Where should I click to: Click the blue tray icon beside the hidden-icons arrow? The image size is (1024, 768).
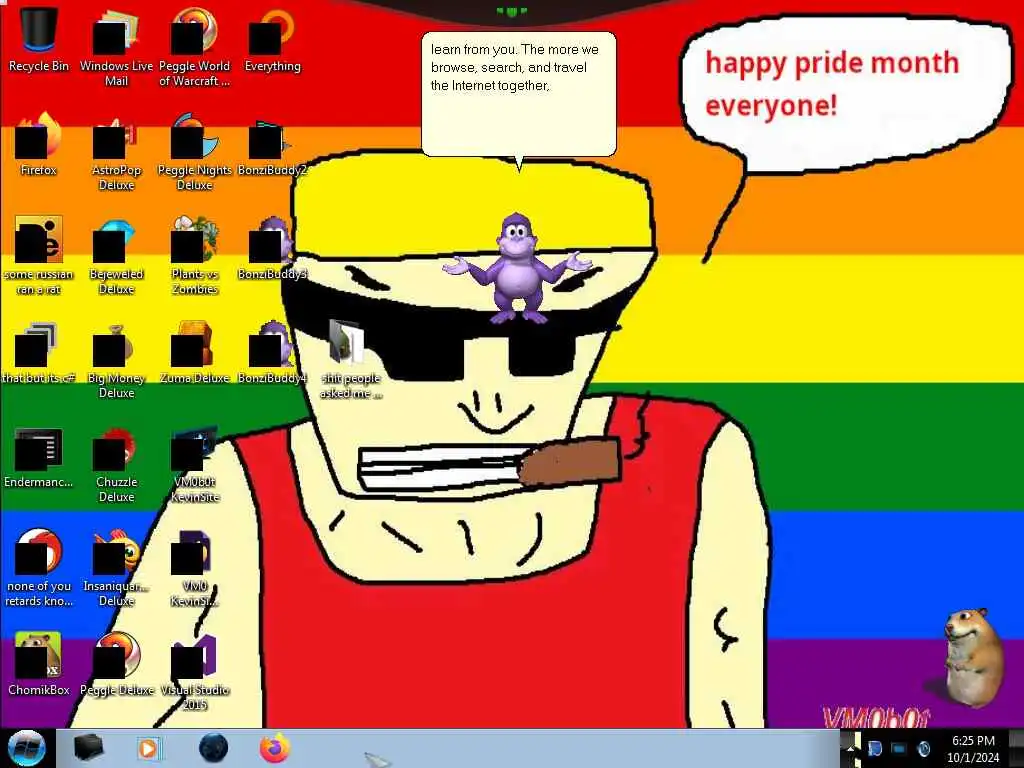pos(875,748)
